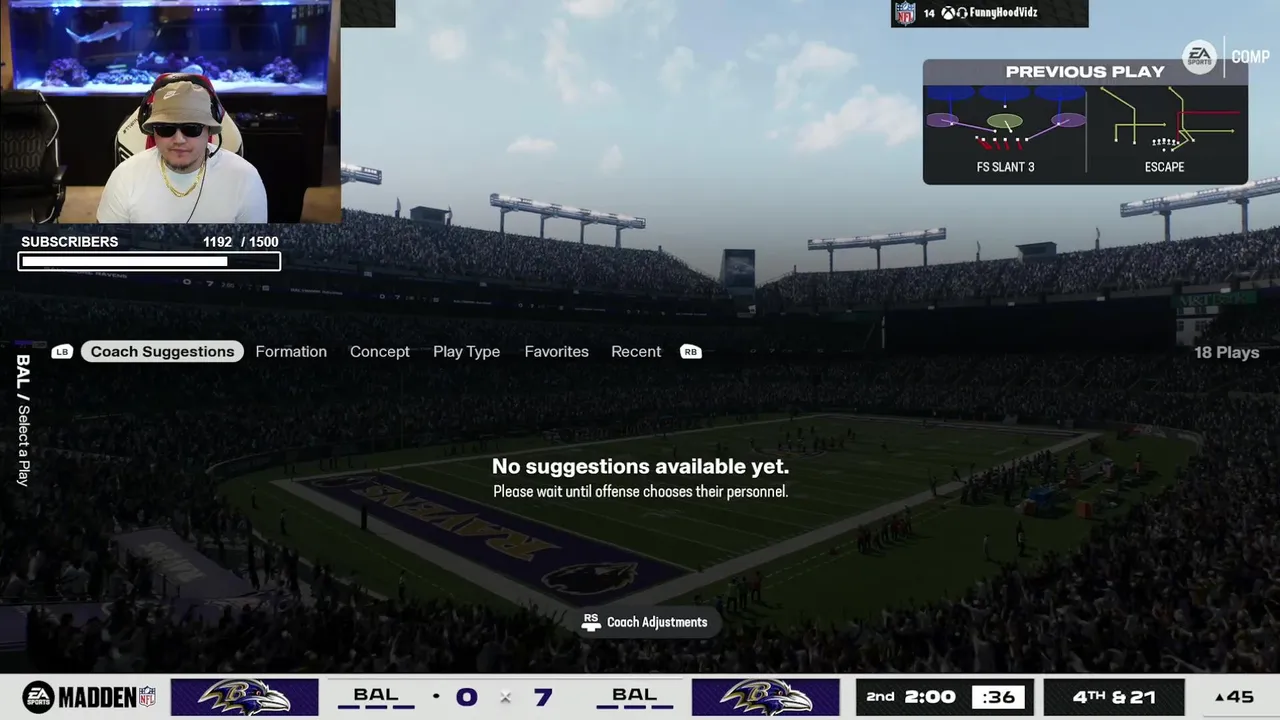
Task: Go to the Recent tab
Action: pos(636,352)
